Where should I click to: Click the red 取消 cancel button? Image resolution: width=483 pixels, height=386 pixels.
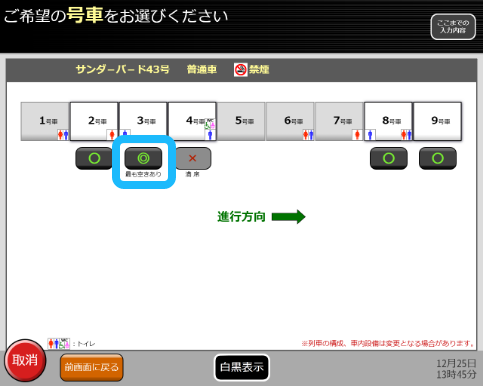pyautogui.click(x=25, y=360)
